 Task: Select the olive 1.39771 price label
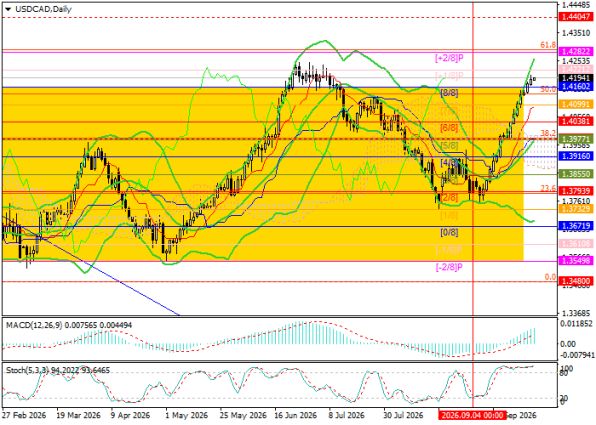coord(577,139)
